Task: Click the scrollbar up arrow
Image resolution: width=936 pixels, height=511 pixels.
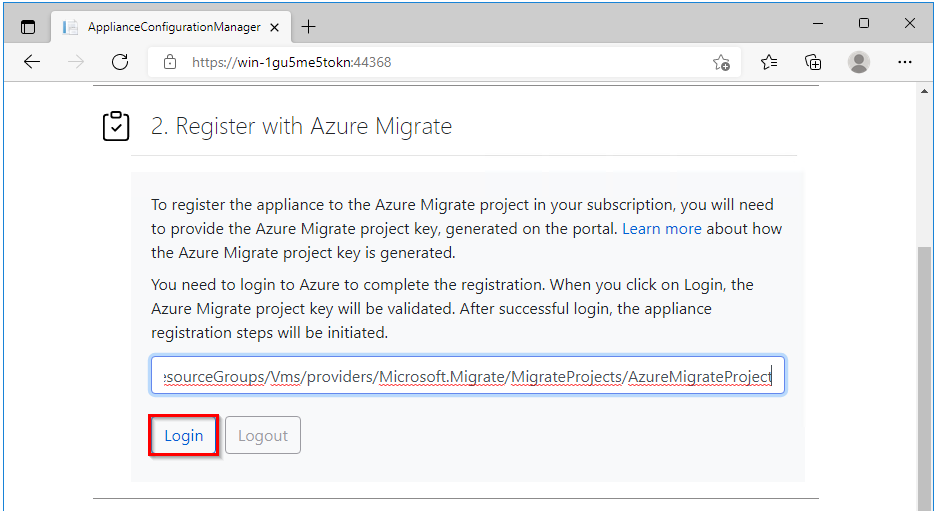Action: pos(924,91)
